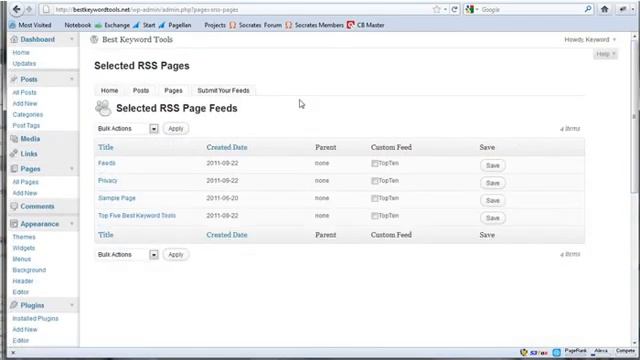The width and height of the screenshot is (640, 360).
Task: Switch to Submit Your Feeds tab
Action: (223, 90)
